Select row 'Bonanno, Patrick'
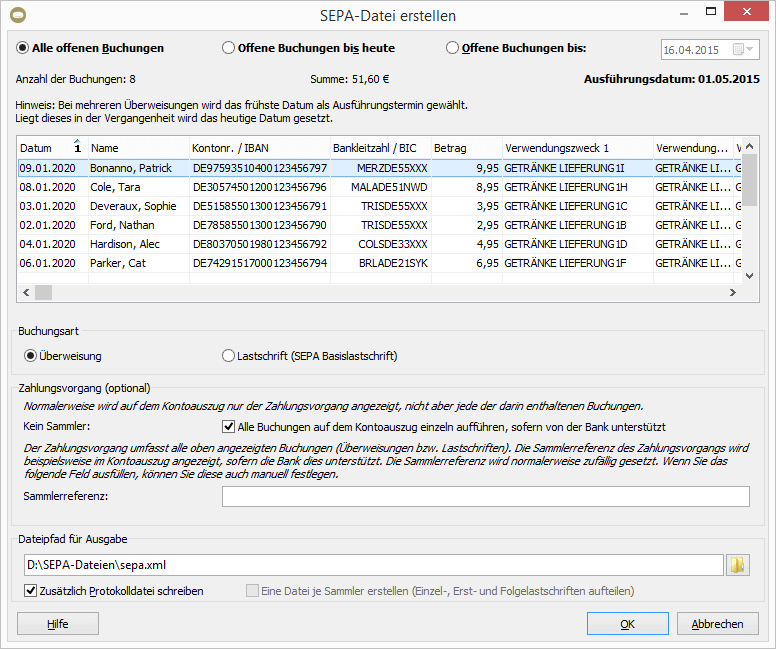Image resolution: width=776 pixels, height=649 pixels. (379, 168)
